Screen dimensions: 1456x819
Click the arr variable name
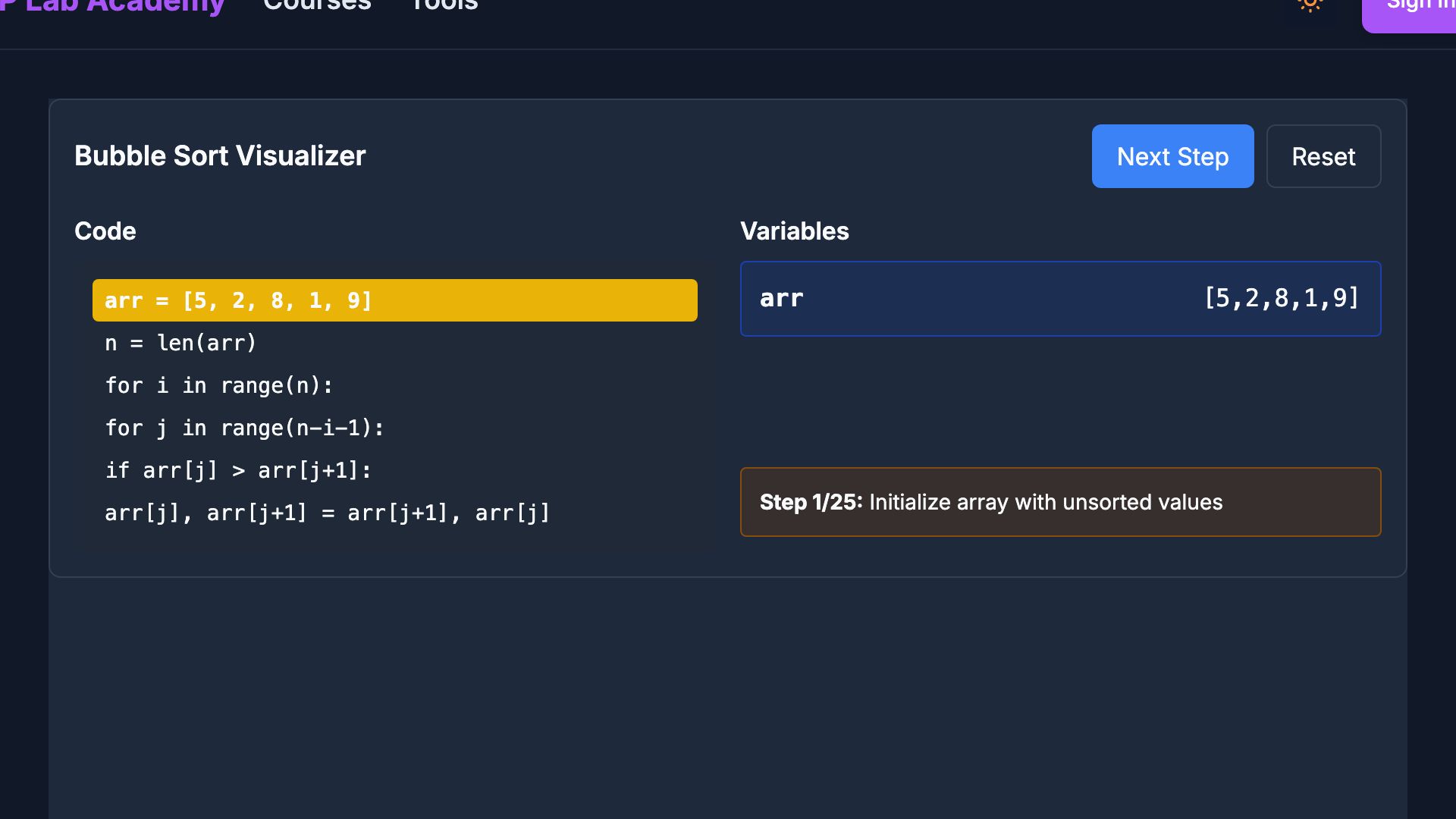click(781, 299)
